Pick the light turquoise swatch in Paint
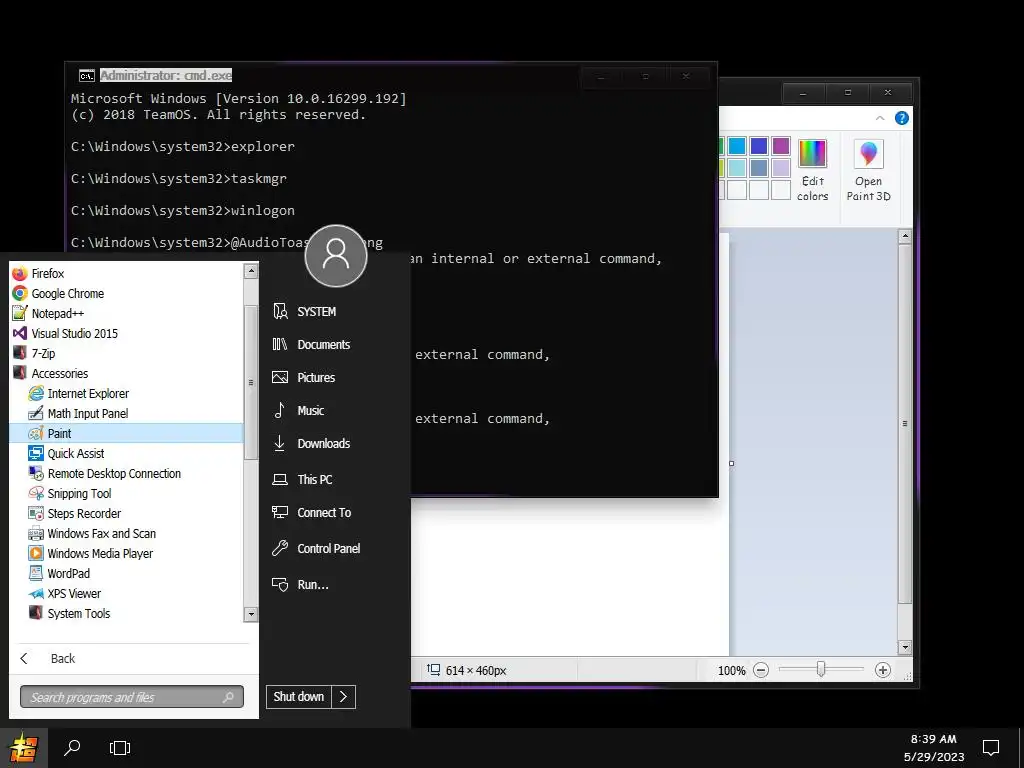Viewport: 1024px width, 768px height. click(x=737, y=168)
